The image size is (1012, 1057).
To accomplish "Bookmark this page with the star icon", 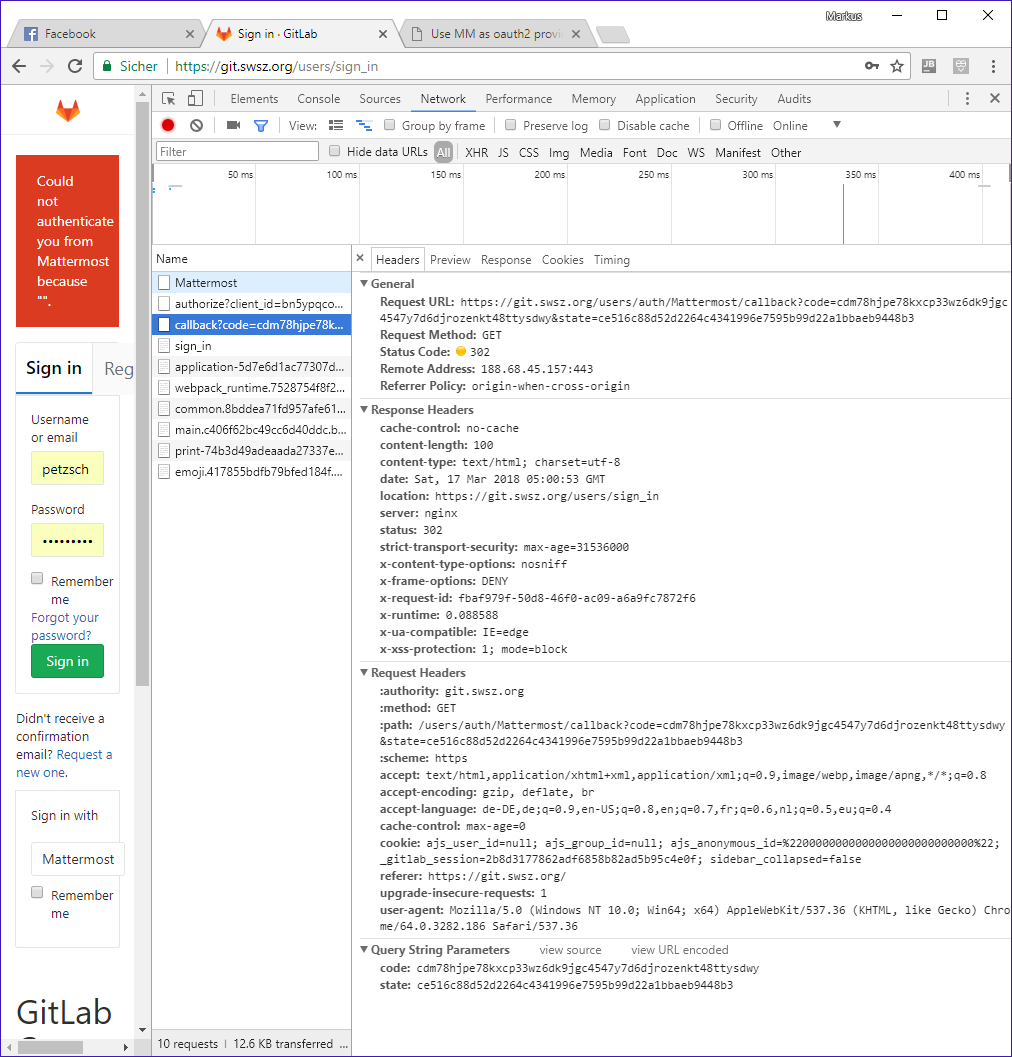I will coord(897,66).
